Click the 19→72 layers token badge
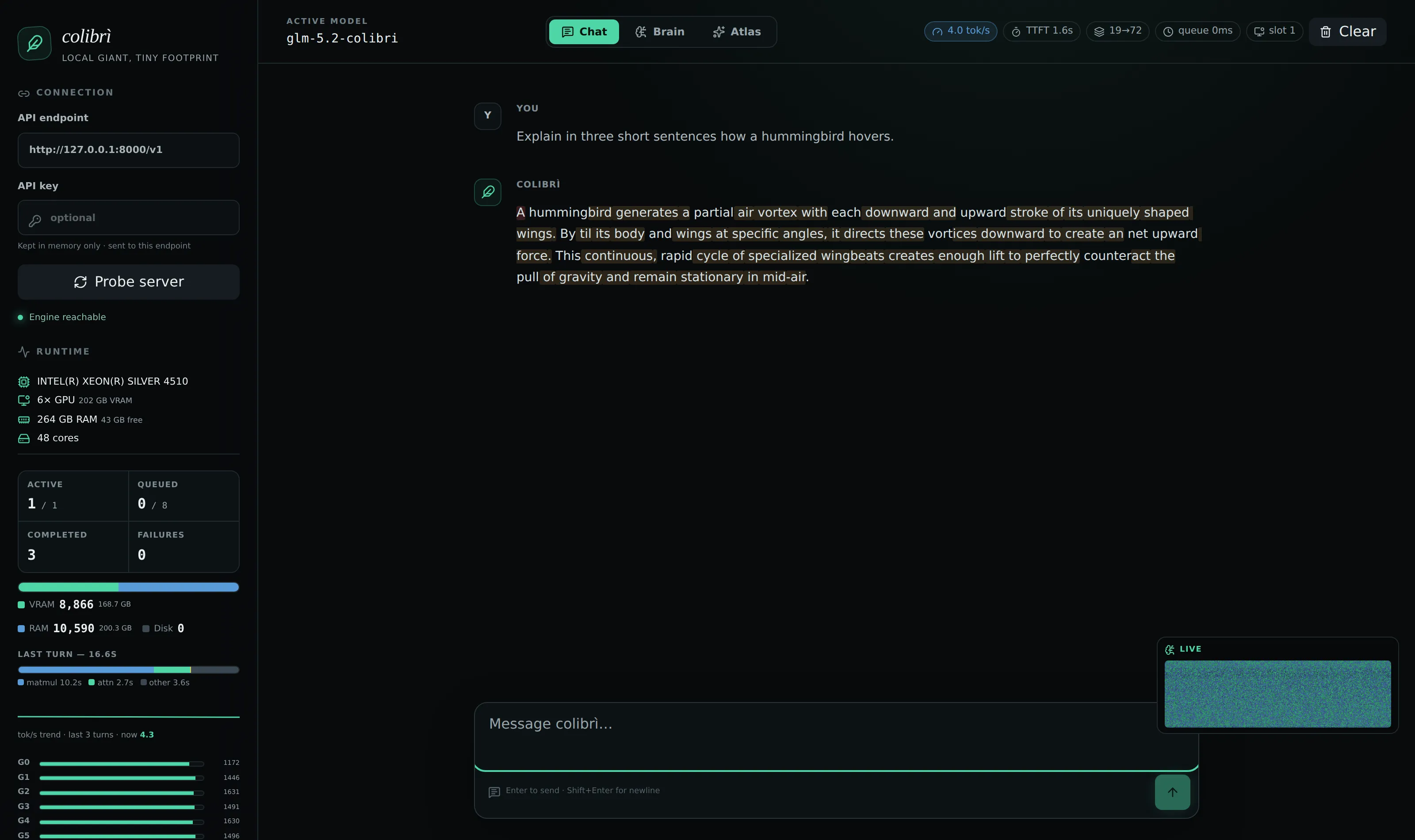Image resolution: width=1415 pixels, height=840 pixels. click(1117, 31)
